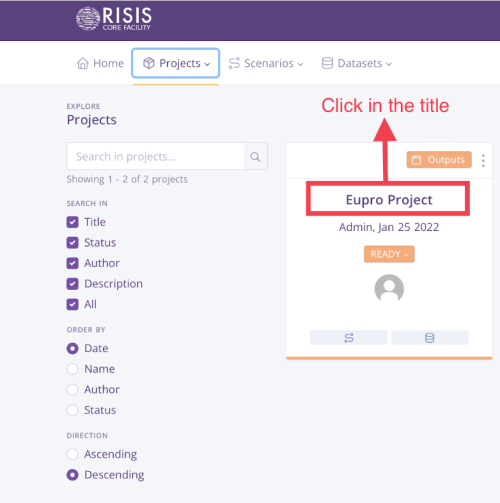This screenshot has height=503, width=500.
Task: Click the datasets icon on project card
Action: [x=430, y=338]
